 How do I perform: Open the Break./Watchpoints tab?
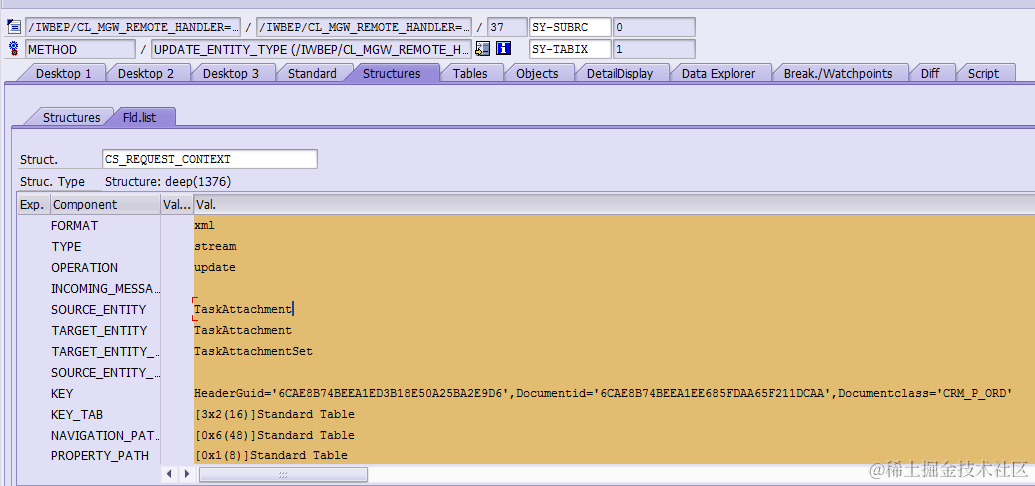(x=838, y=73)
